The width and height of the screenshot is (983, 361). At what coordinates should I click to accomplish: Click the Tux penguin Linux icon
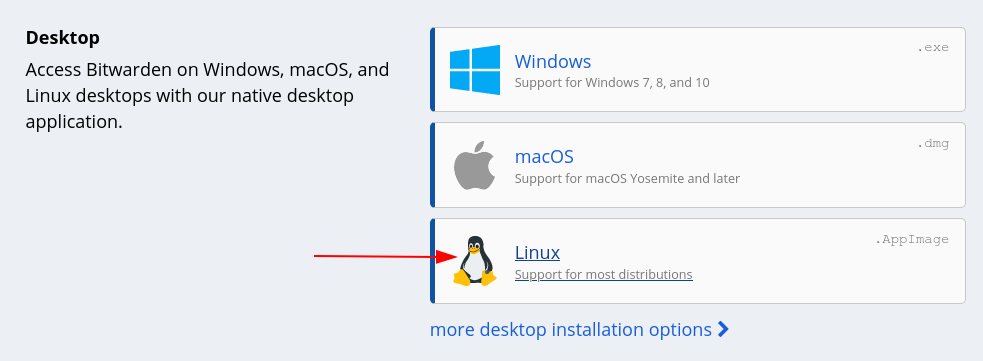click(x=475, y=261)
